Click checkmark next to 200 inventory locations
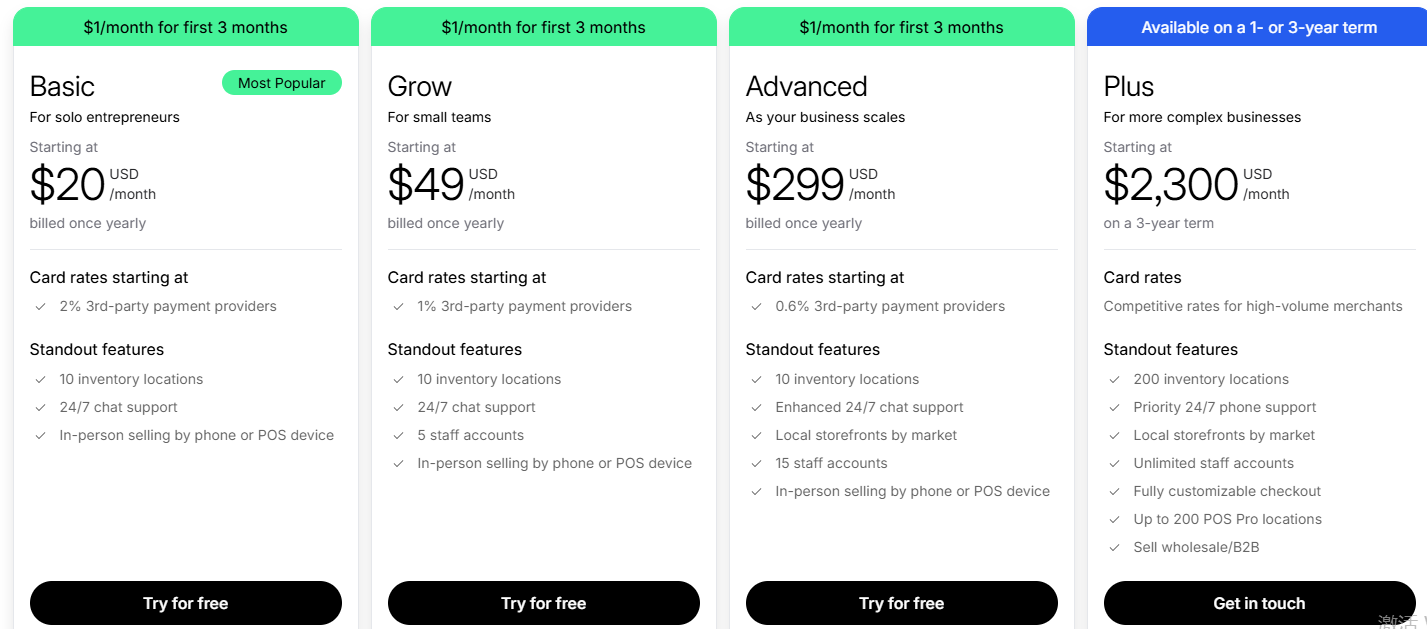Screen dimensions: 1427x629 (1115, 379)
